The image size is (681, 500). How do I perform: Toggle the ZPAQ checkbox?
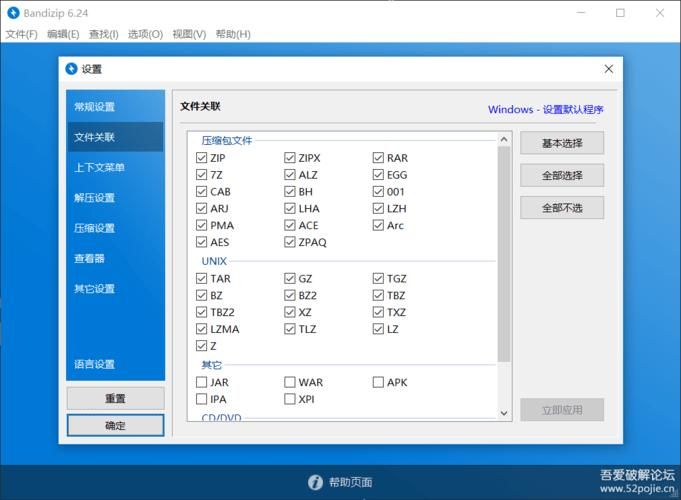pos(290,242)
